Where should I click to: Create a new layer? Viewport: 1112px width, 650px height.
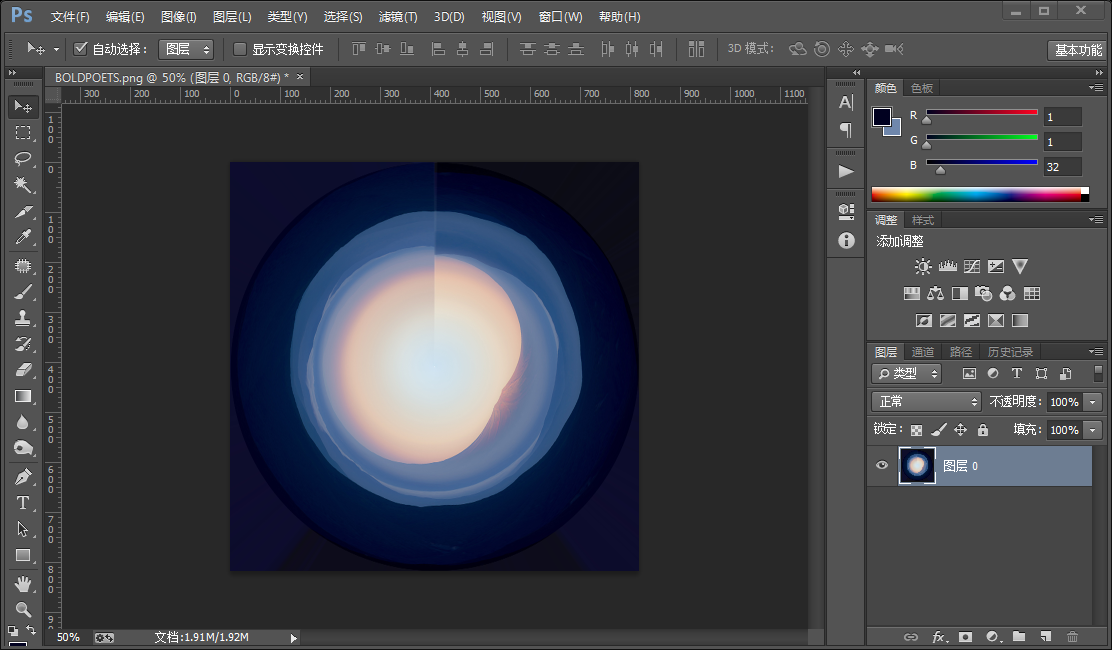(1045, 637)
